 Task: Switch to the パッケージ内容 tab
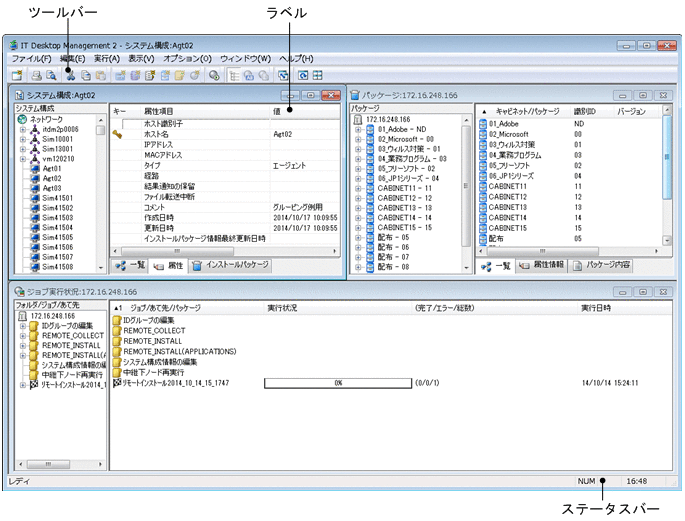click(x=601, y=265)
